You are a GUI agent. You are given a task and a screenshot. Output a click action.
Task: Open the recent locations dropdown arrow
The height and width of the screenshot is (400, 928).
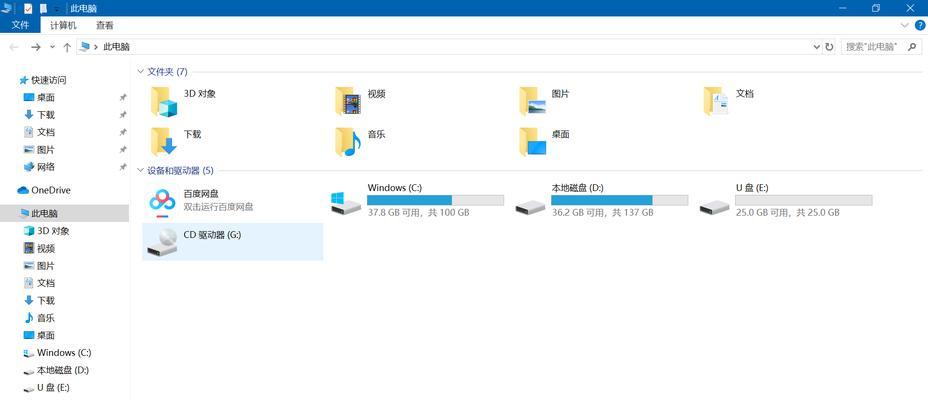[52, 47]
